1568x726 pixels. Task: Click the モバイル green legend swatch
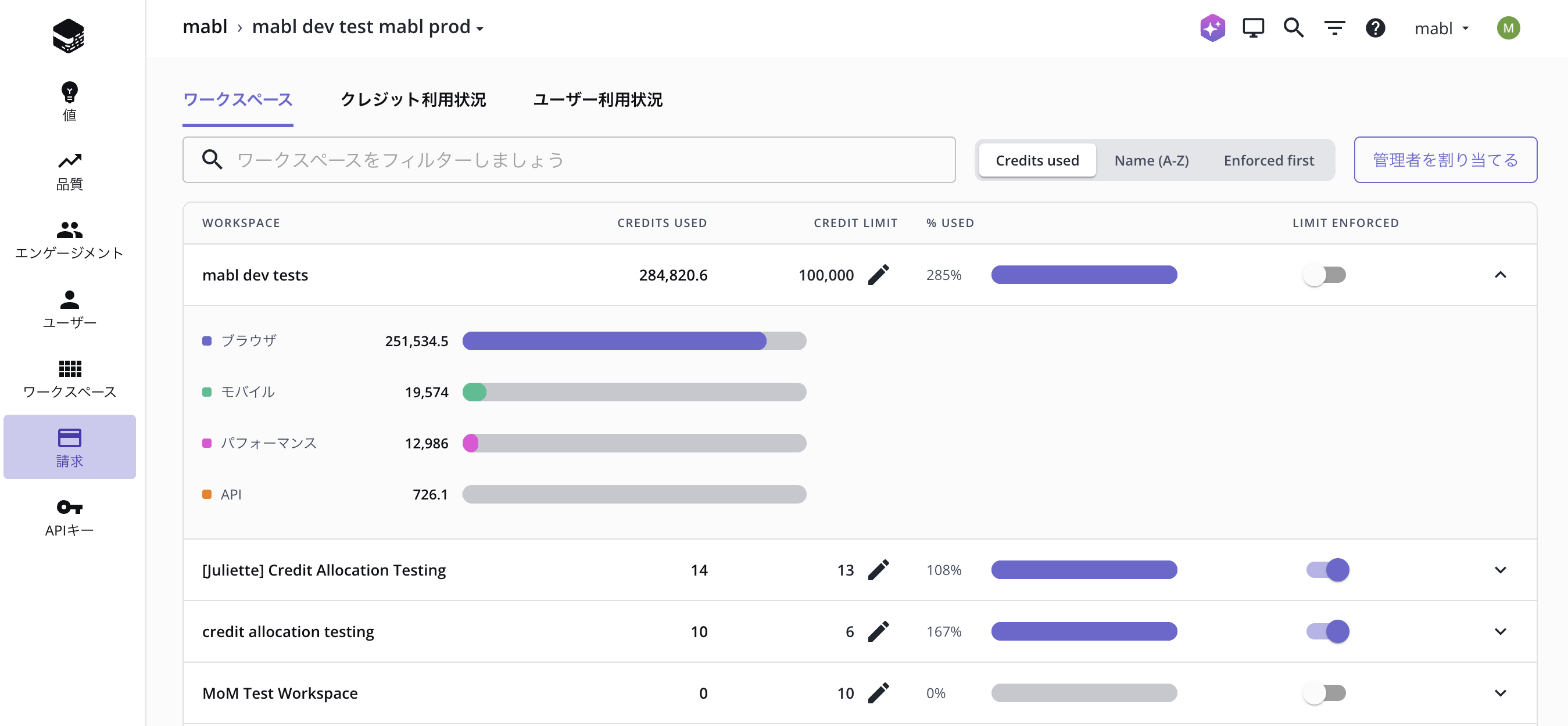(x=207, y=392)
